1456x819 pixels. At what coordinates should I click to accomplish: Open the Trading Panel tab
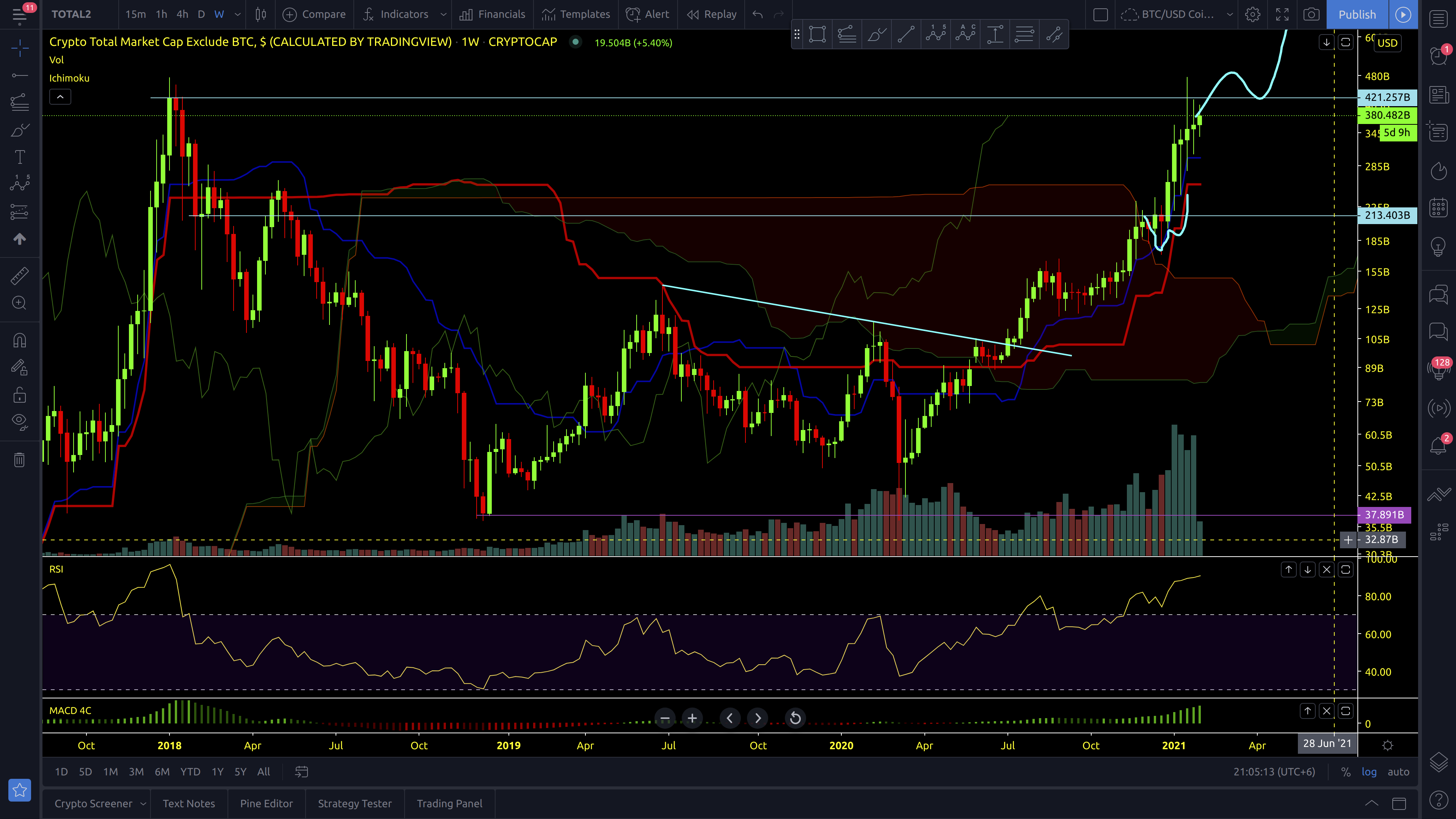pos(449,803)
